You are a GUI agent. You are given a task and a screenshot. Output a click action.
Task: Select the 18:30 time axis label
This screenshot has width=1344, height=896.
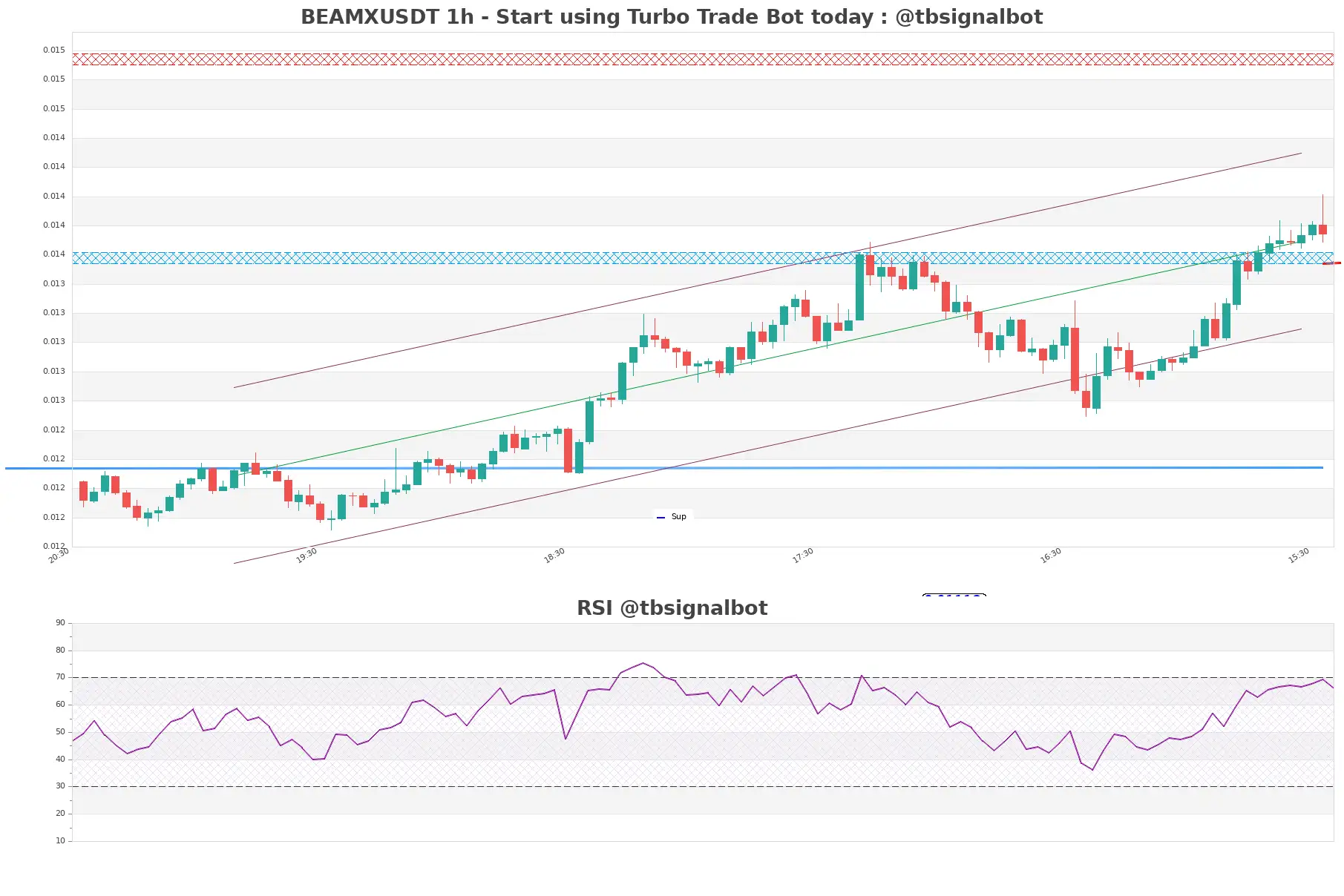(554, 556)
